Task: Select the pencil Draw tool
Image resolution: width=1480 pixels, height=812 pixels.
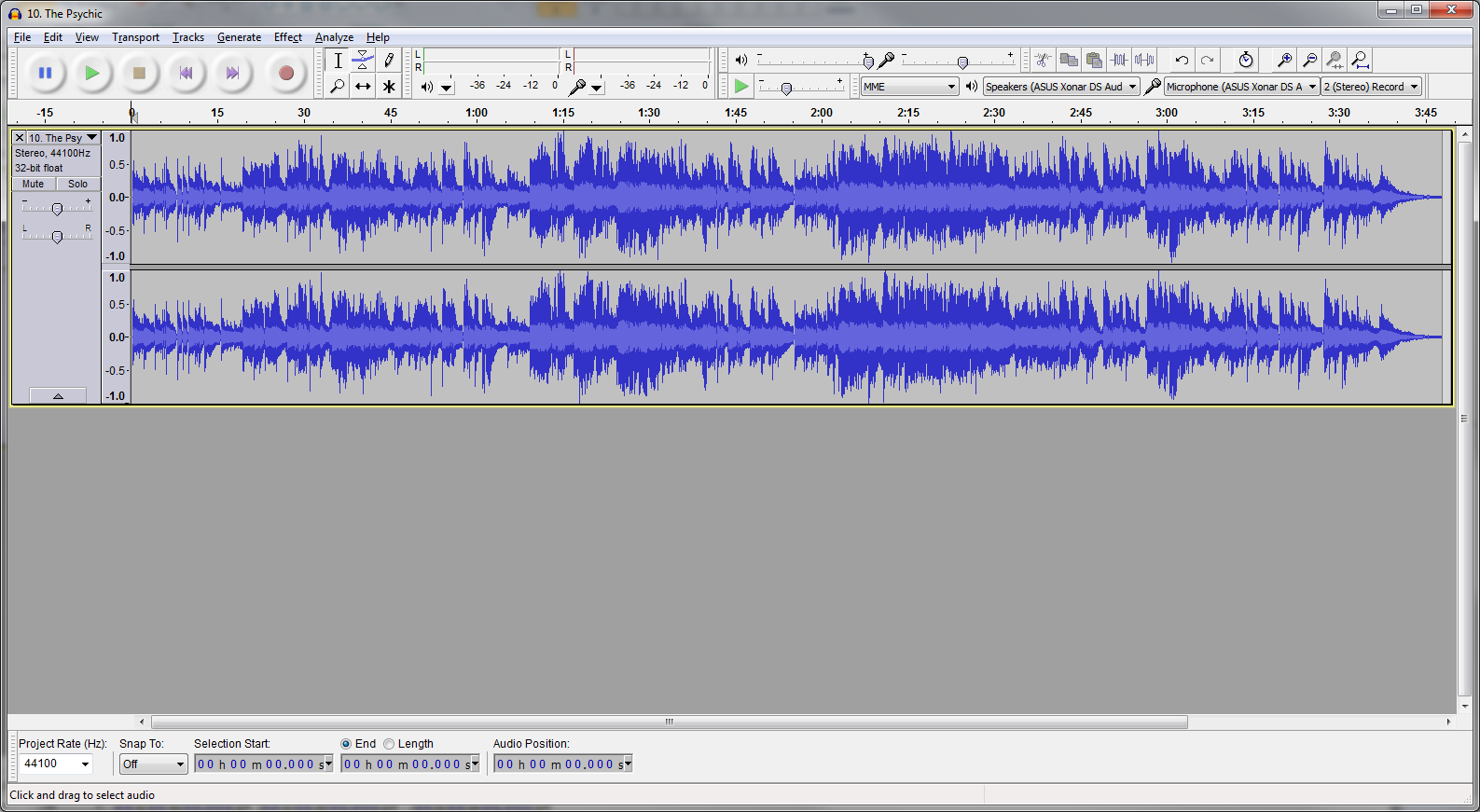Action: tap(389, 61)
